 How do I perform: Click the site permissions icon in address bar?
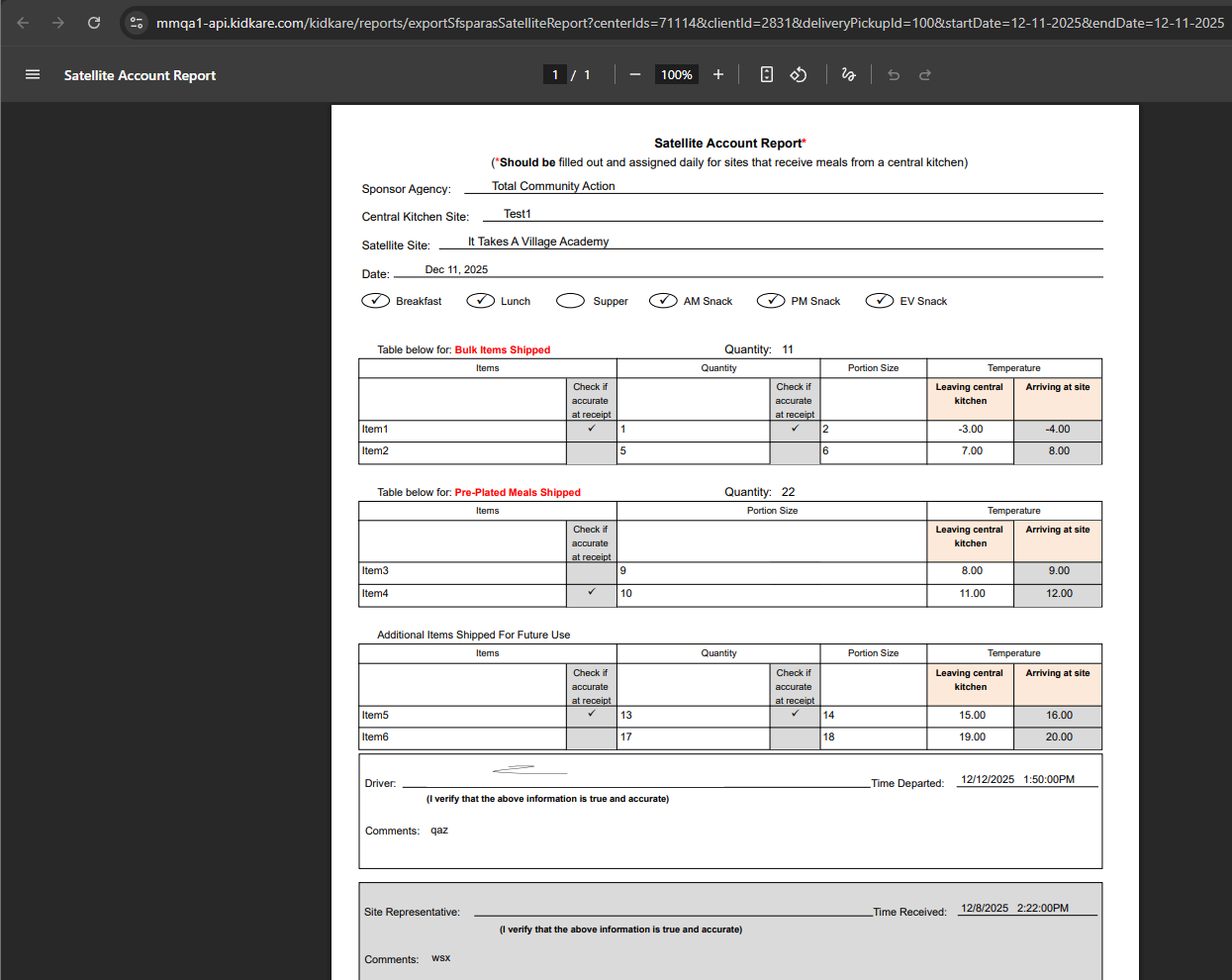(134, 22)
